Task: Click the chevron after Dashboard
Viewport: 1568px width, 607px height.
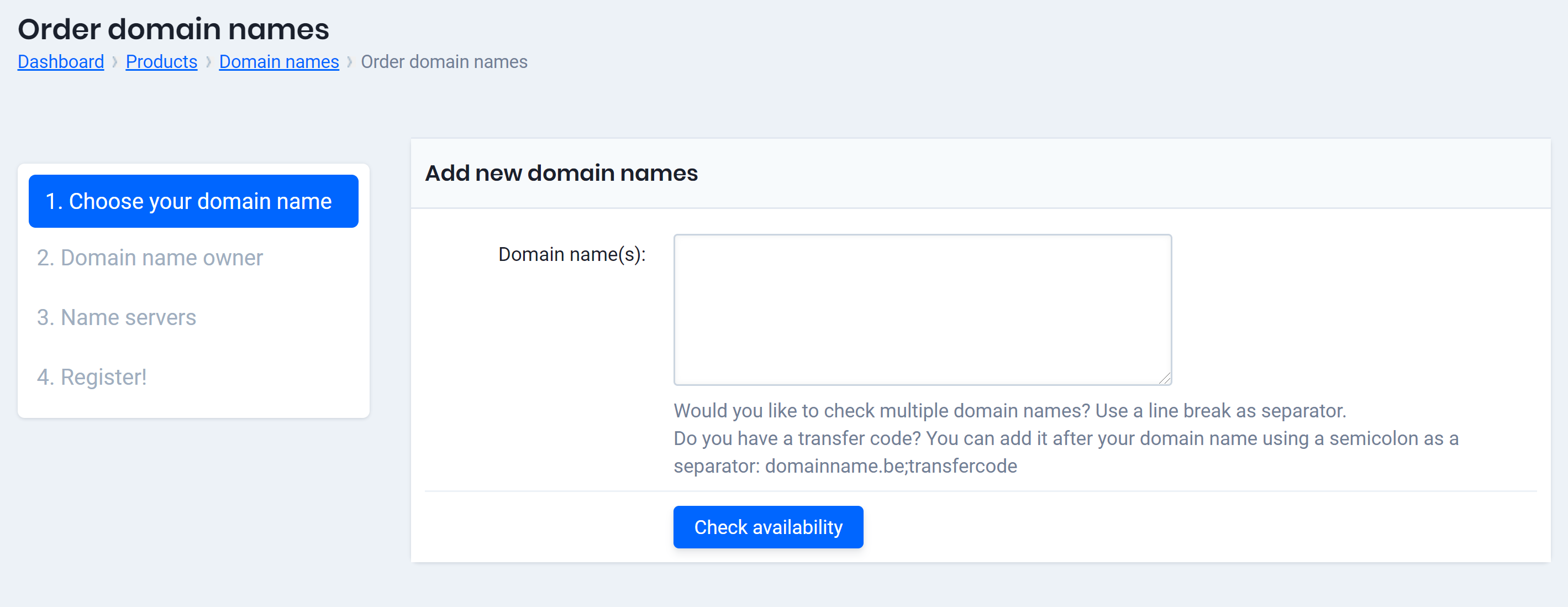Action: click(114, 61)
